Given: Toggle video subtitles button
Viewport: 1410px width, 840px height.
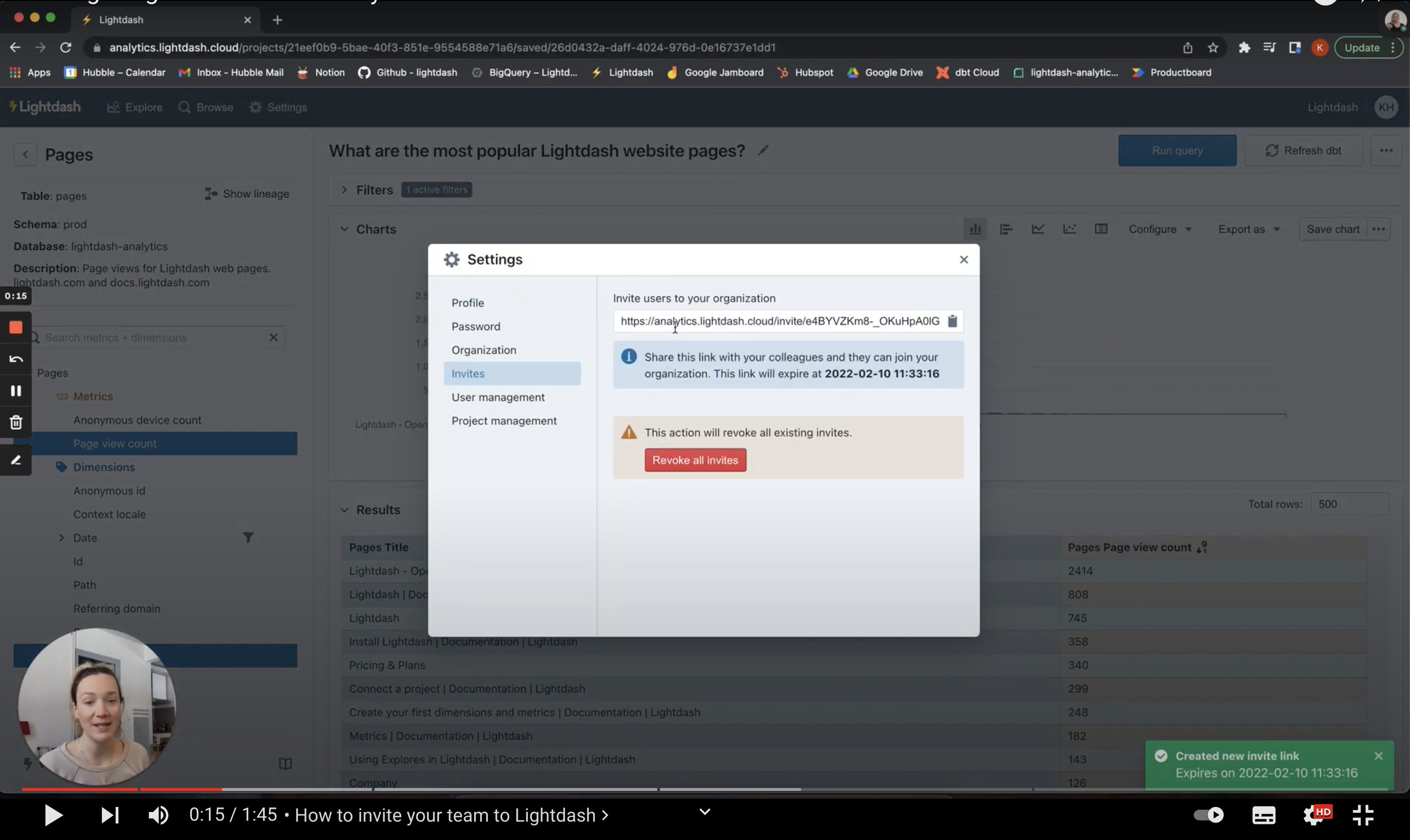Looking at the screenshot, I should [1264, 815].
